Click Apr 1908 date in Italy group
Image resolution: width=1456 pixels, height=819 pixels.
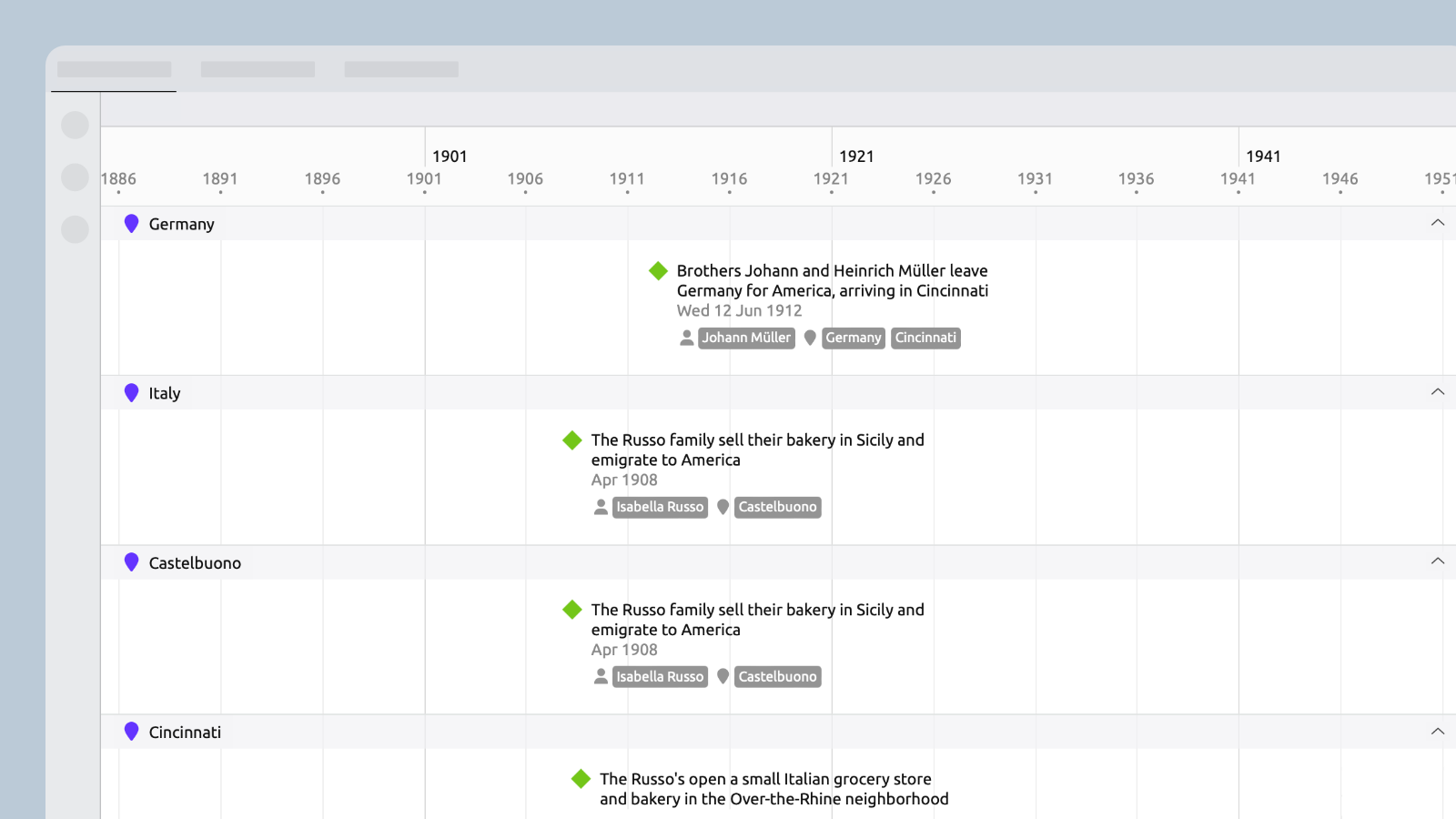coord(624,480)
